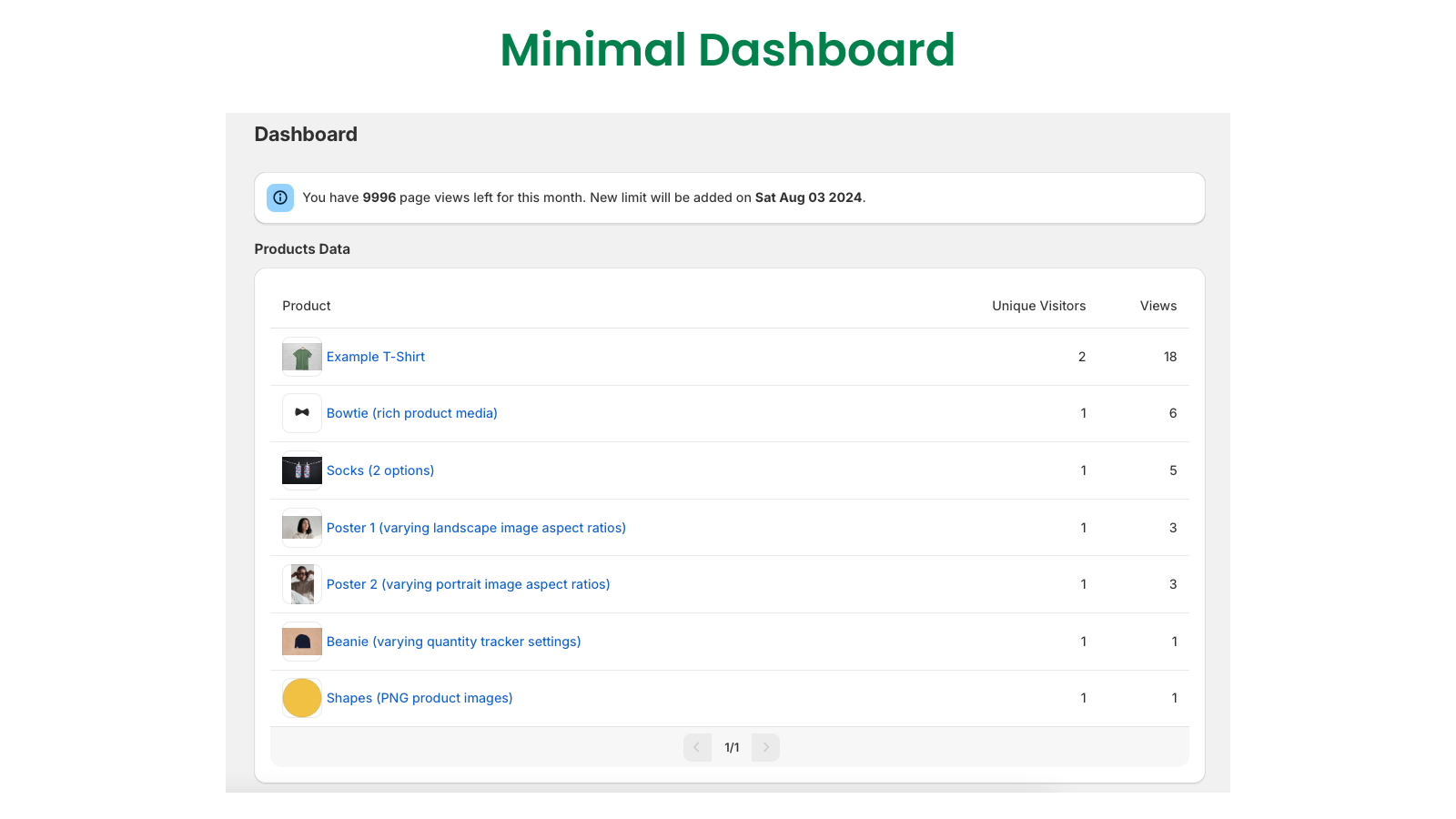Click the Poster 2 product thumbnail
Viewport: 1456px width, 819px height.
(301, 583)
